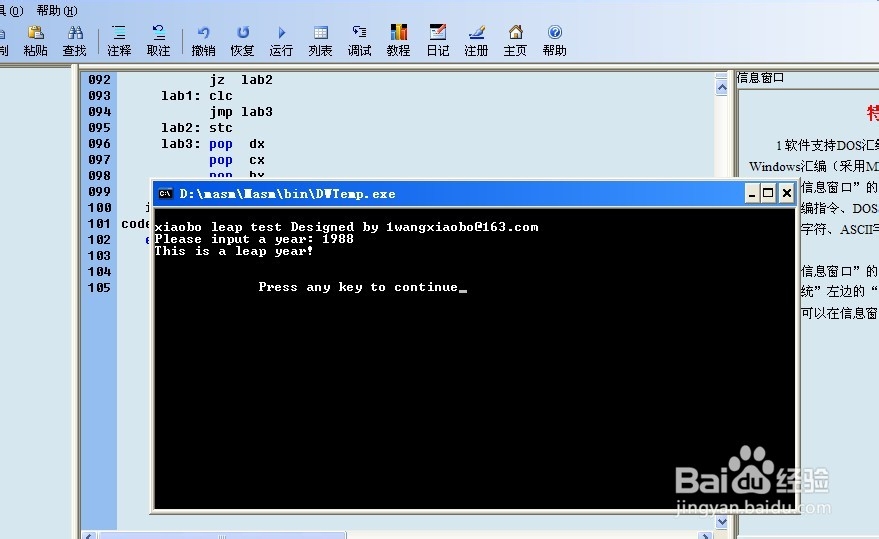The width and height of the screenshot is (879, 539).
Task: Click the 'pop cx' code line
Action: pos(237,160)
